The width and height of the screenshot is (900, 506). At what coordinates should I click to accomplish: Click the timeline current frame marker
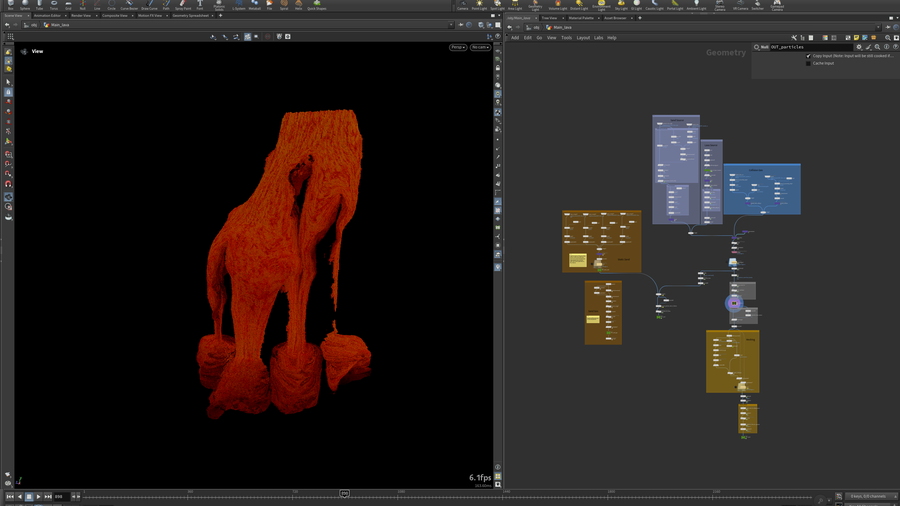344,493
